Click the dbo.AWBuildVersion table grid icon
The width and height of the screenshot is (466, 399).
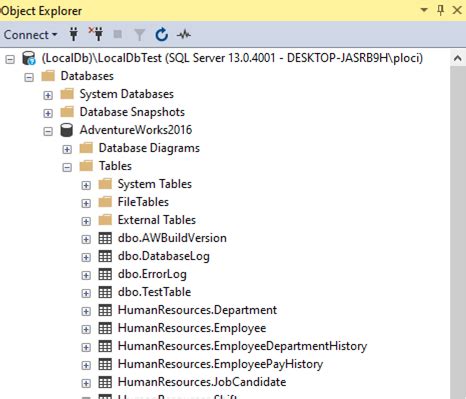point(105,238)
